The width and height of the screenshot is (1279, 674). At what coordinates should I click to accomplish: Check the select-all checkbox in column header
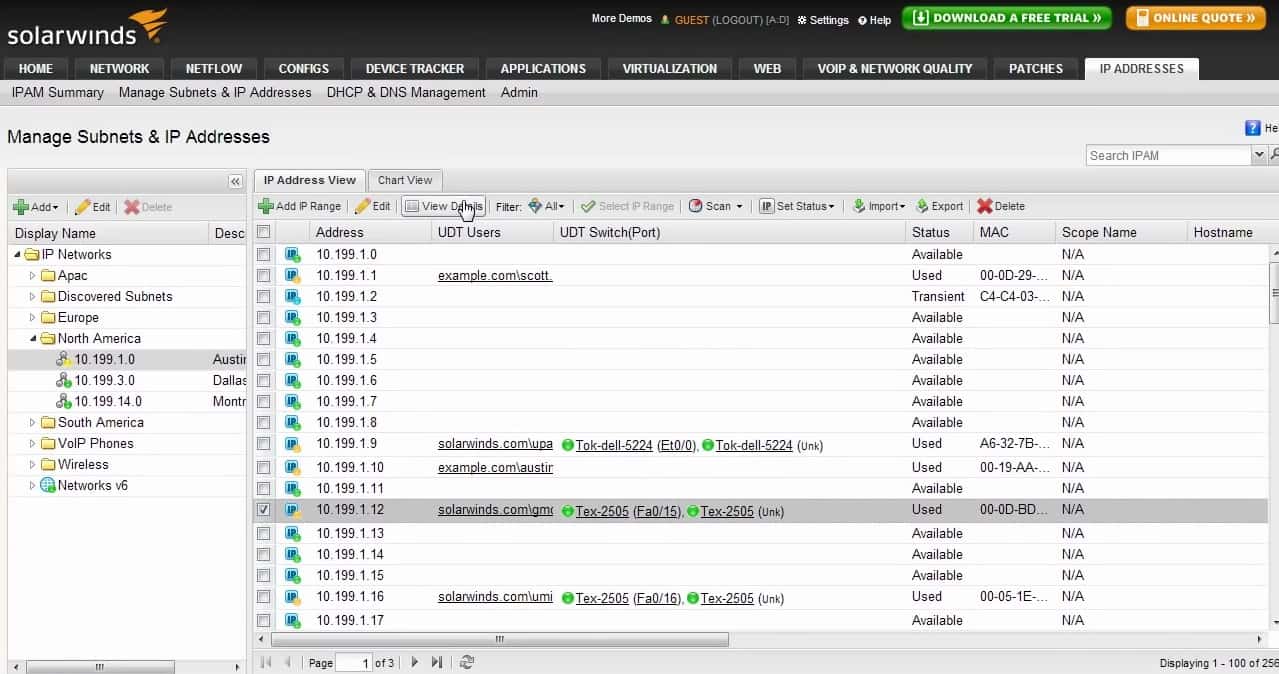click(264, 231)
